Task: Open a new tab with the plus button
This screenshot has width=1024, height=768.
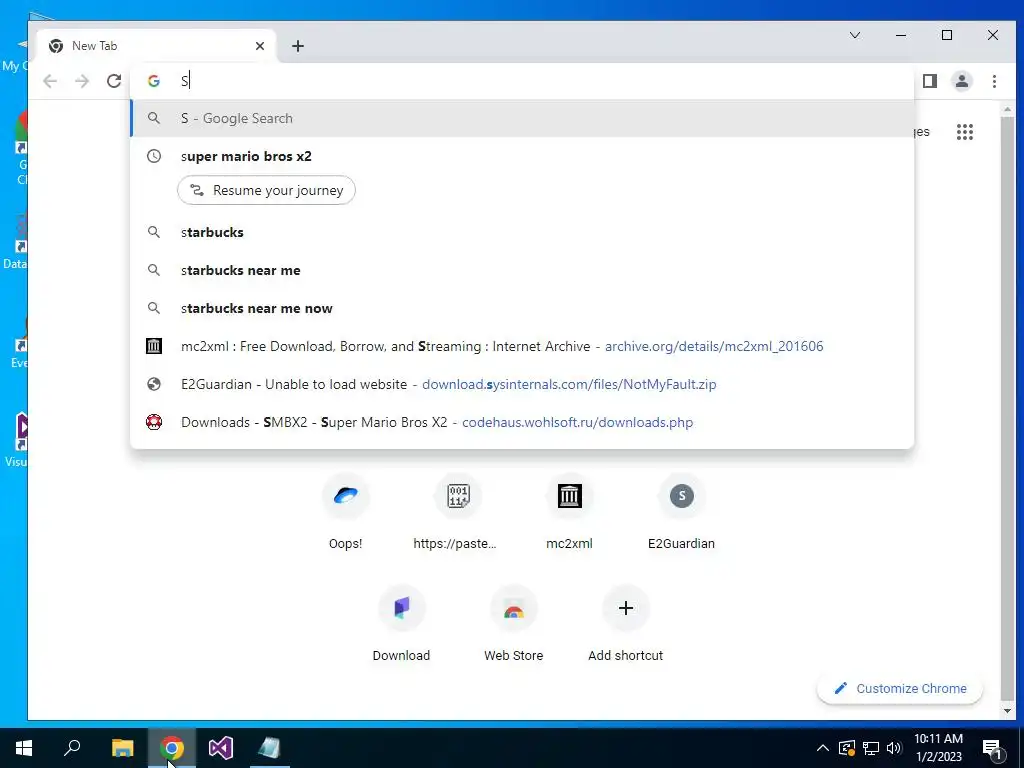Action: pos(298,46)
